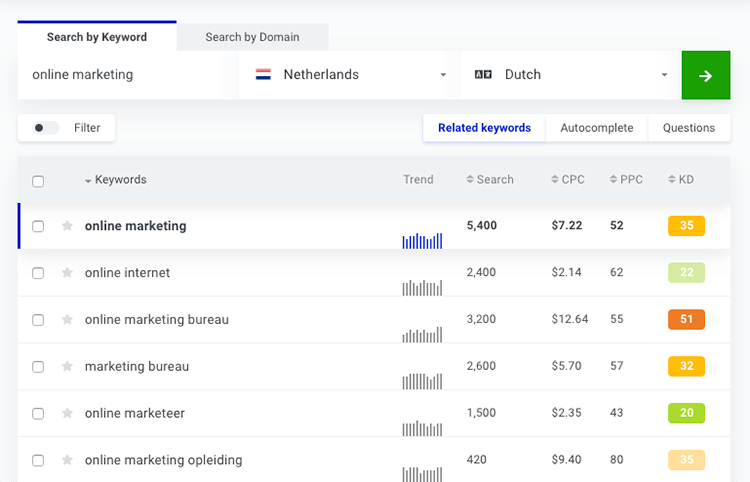Screen dimensions: 750x482
Task: Sort table by CPC column
Action: (568, 180)
